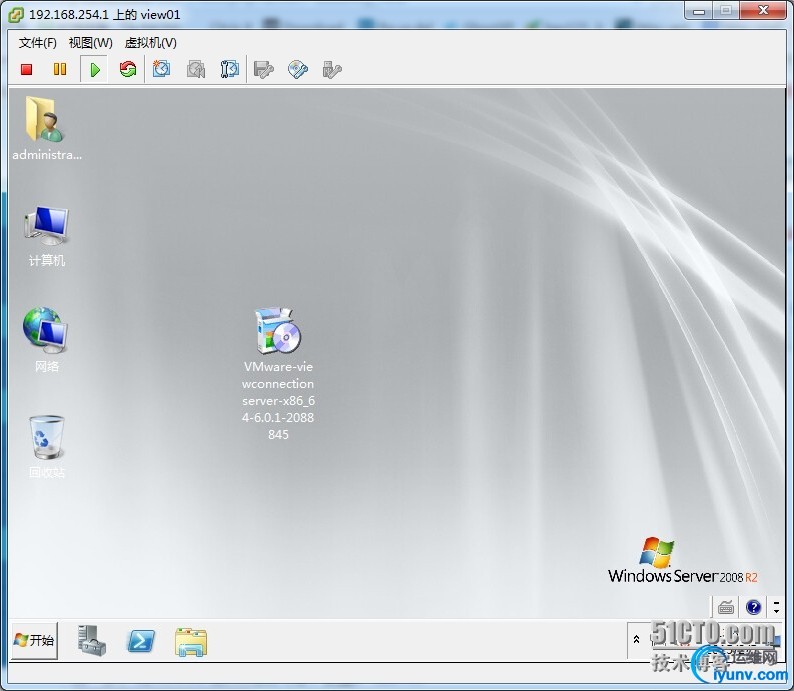Close the view01 console window
Image resolution: width=794 pixels, height=691 pixels.
tap(763, 10)
